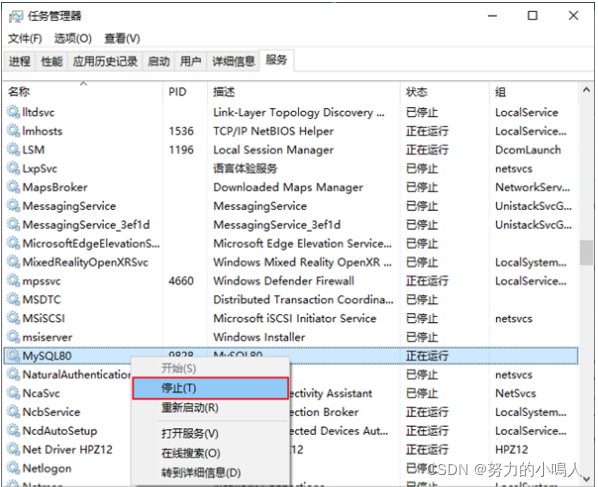This screenshot has width=598, height=487.
Task: Choose 重新启动(R) to restart the service
Action: (x=190, y=408)
